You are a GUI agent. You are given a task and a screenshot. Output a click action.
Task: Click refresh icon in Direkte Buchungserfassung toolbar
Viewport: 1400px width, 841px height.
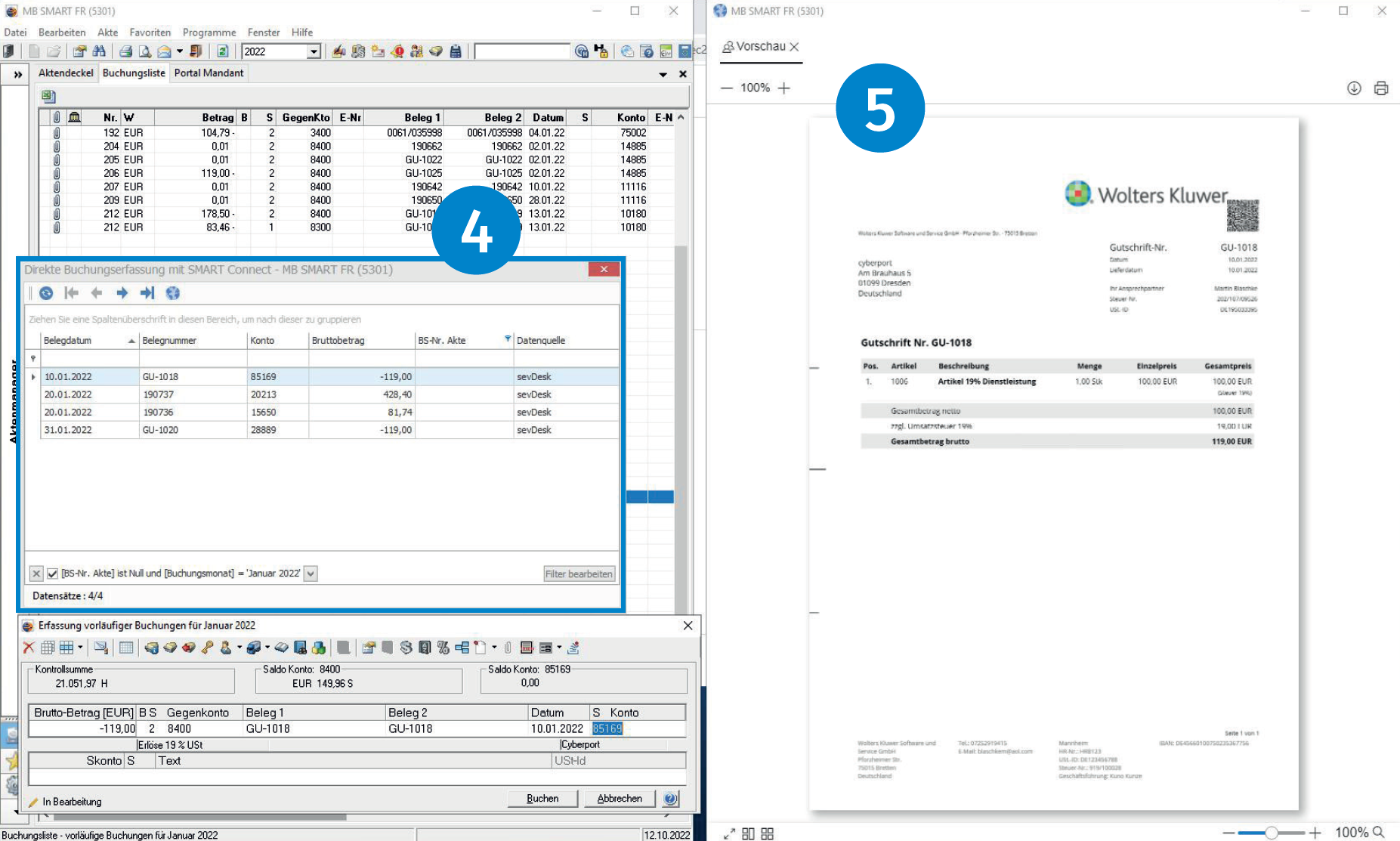(x=46, y=293)
